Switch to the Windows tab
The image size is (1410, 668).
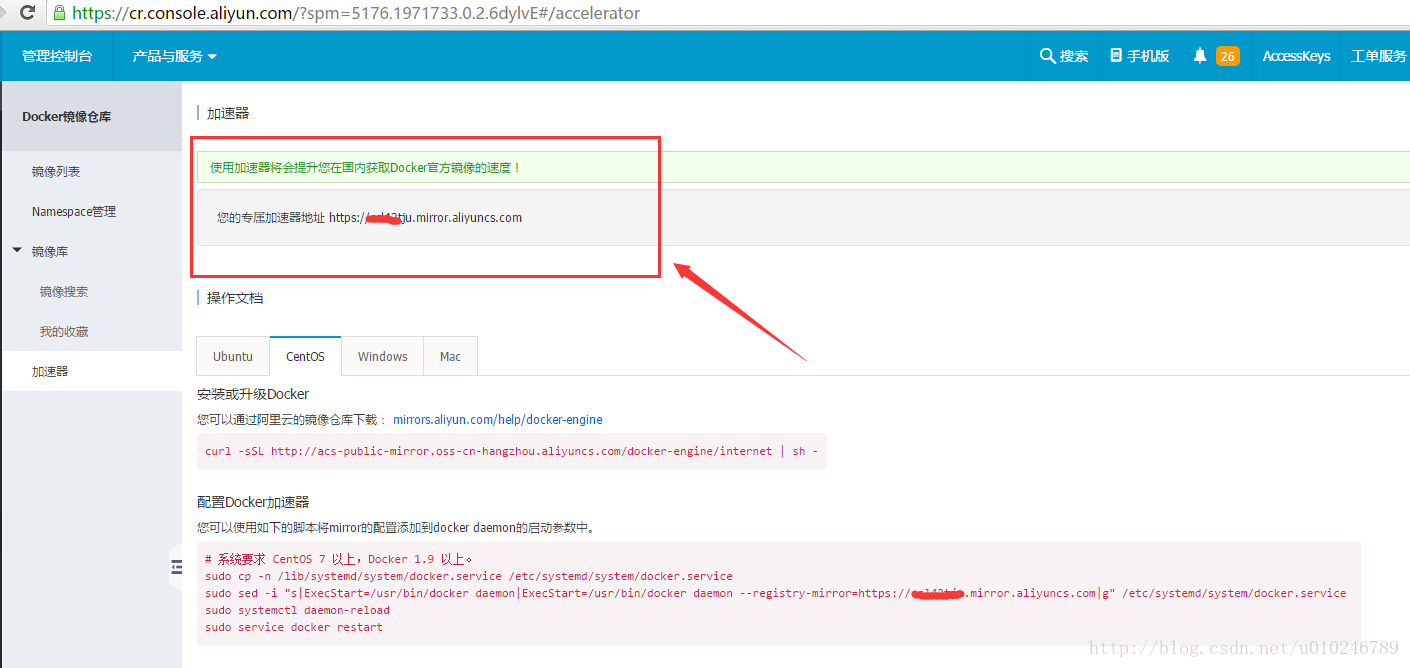pos(383,356)
